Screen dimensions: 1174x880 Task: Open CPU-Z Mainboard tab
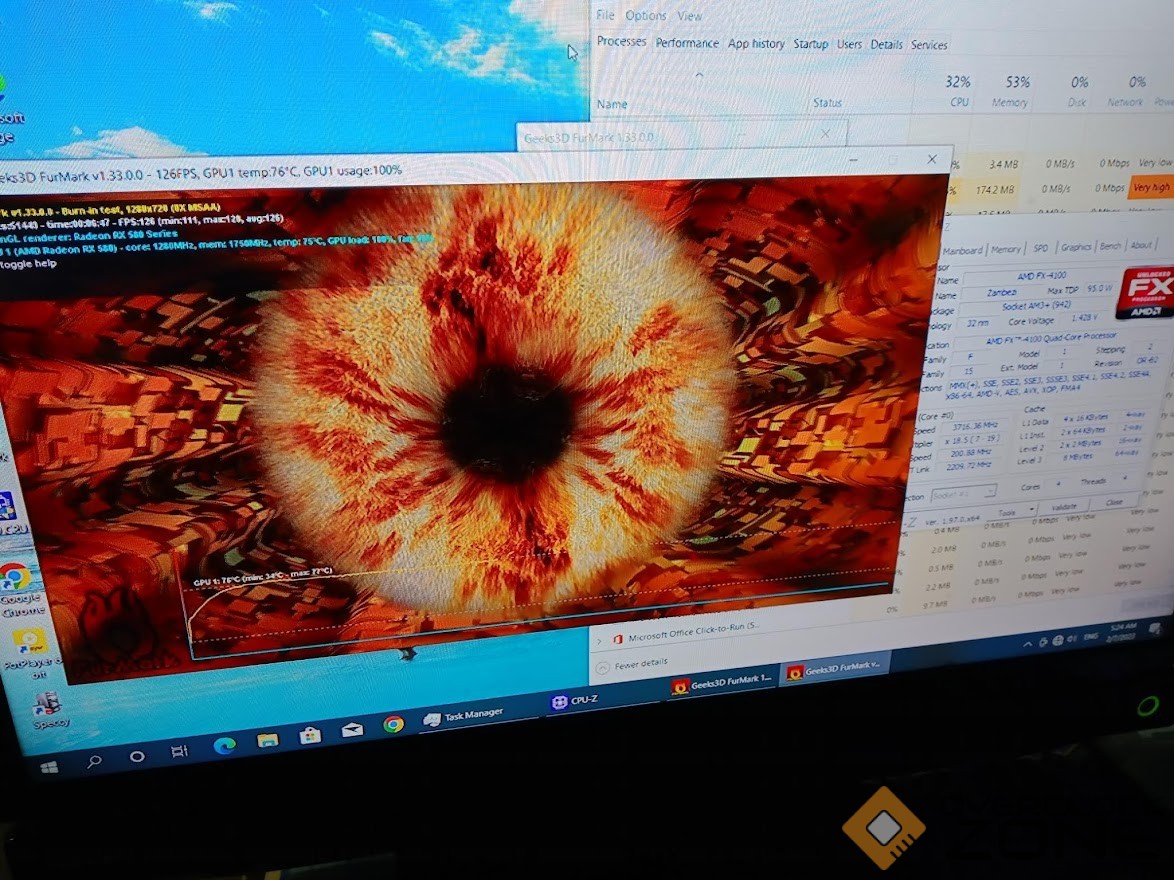pos(962,250)
